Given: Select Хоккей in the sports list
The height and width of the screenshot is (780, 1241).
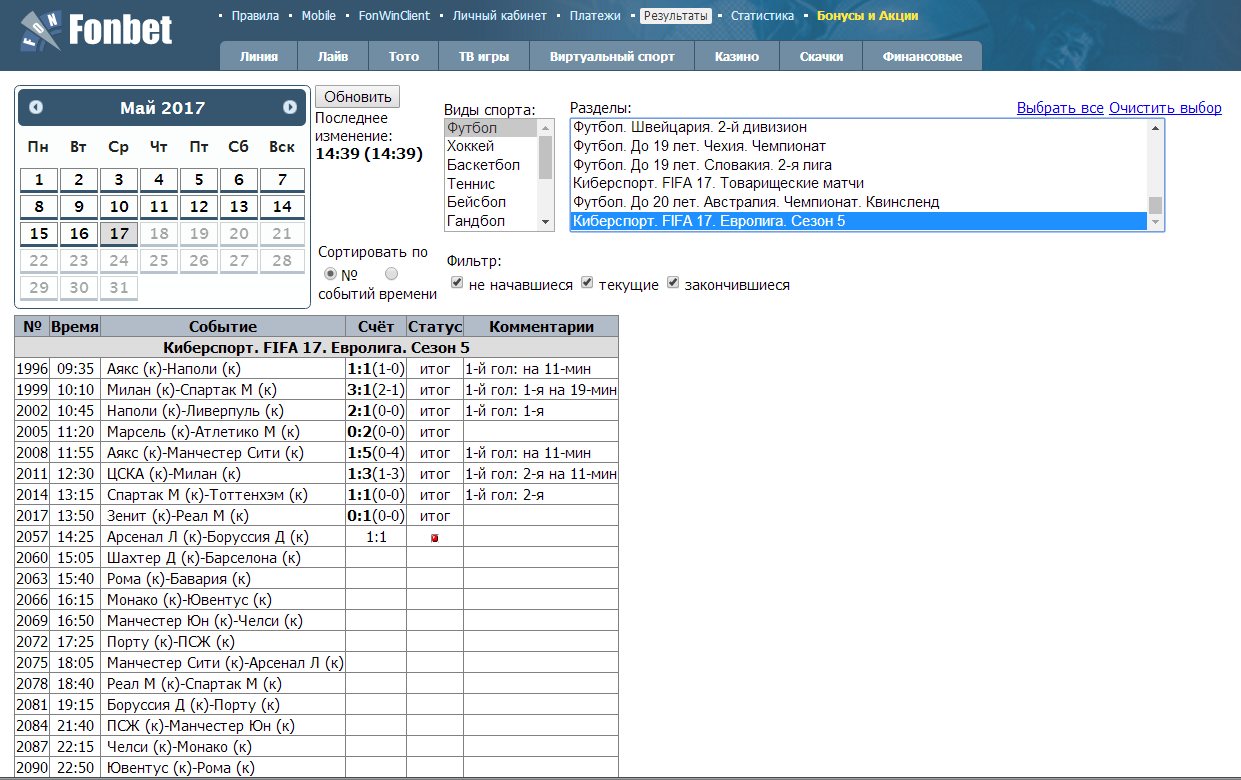Looking at the screenshot, I should click(492, 147).
